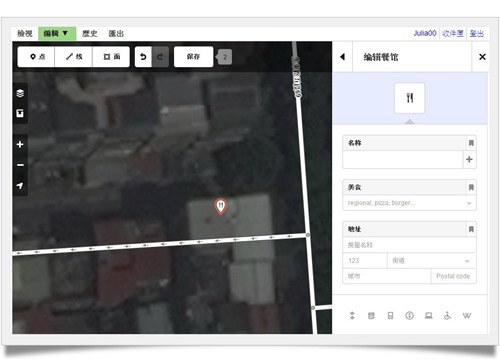The image size is (500, 362).
Task: Click the Postal code field
Action: point(453,276)
